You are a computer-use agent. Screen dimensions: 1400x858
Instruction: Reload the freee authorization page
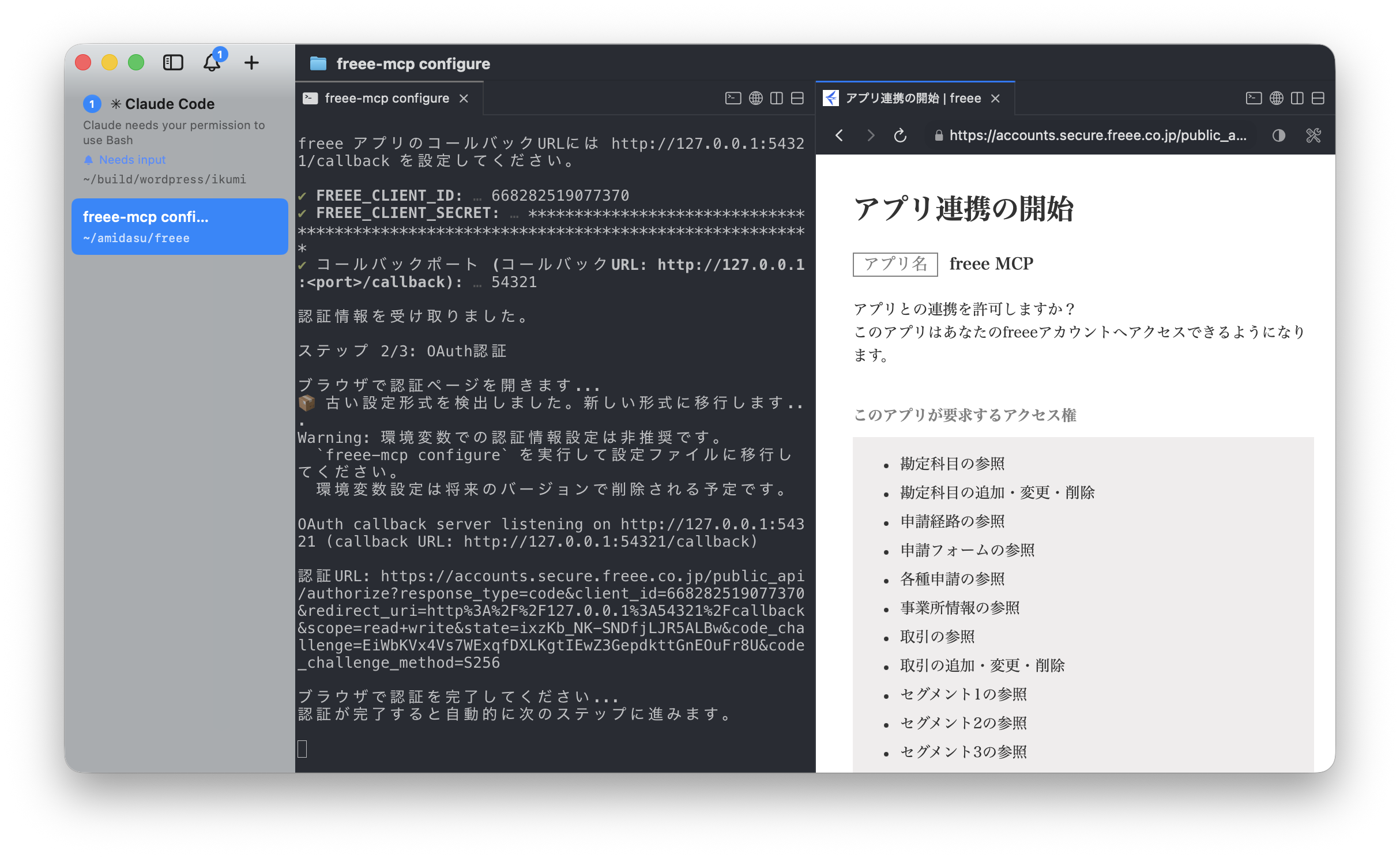[x=900, y=136]
